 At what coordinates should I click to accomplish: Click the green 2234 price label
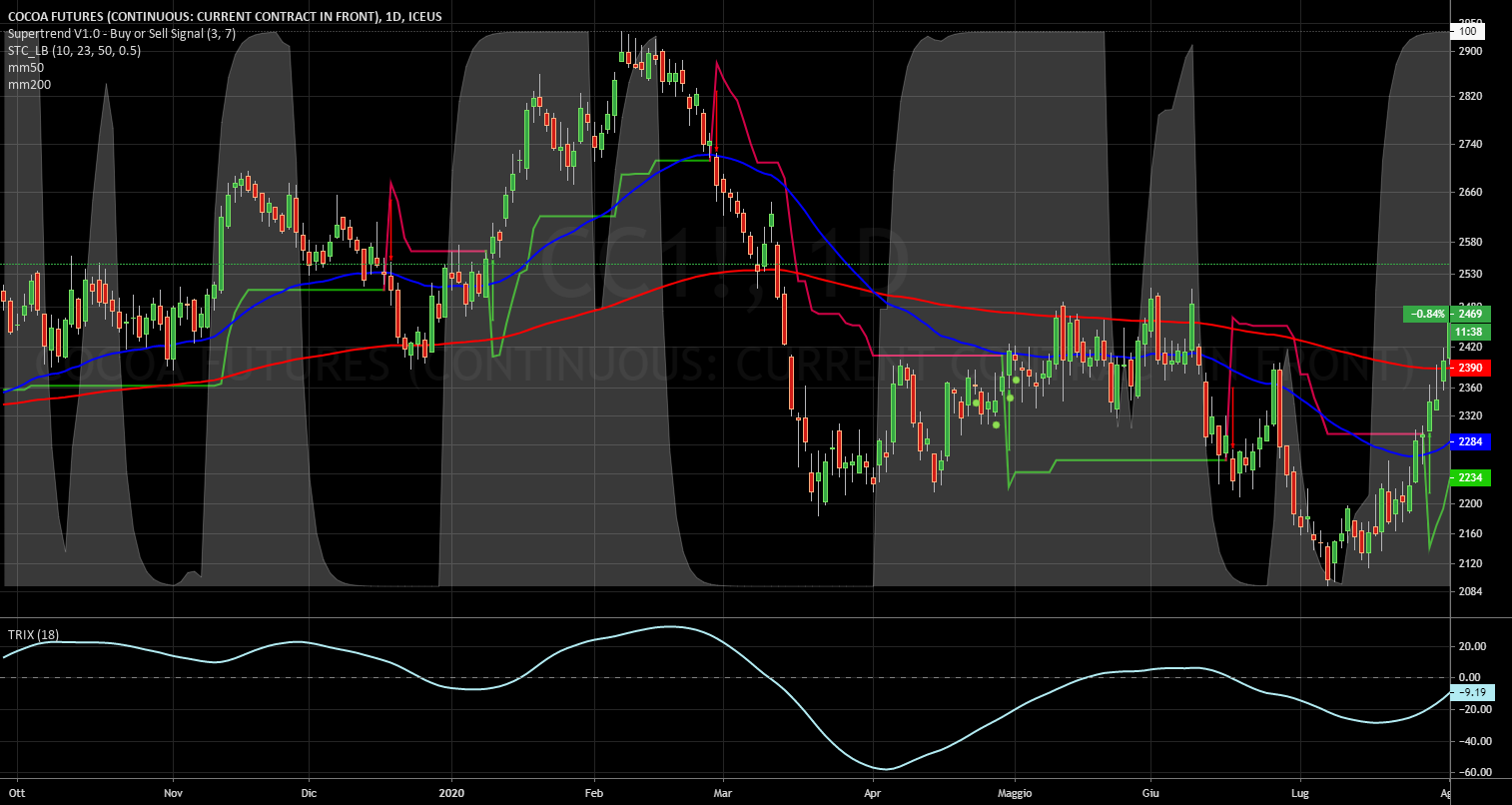[1472, 477]
